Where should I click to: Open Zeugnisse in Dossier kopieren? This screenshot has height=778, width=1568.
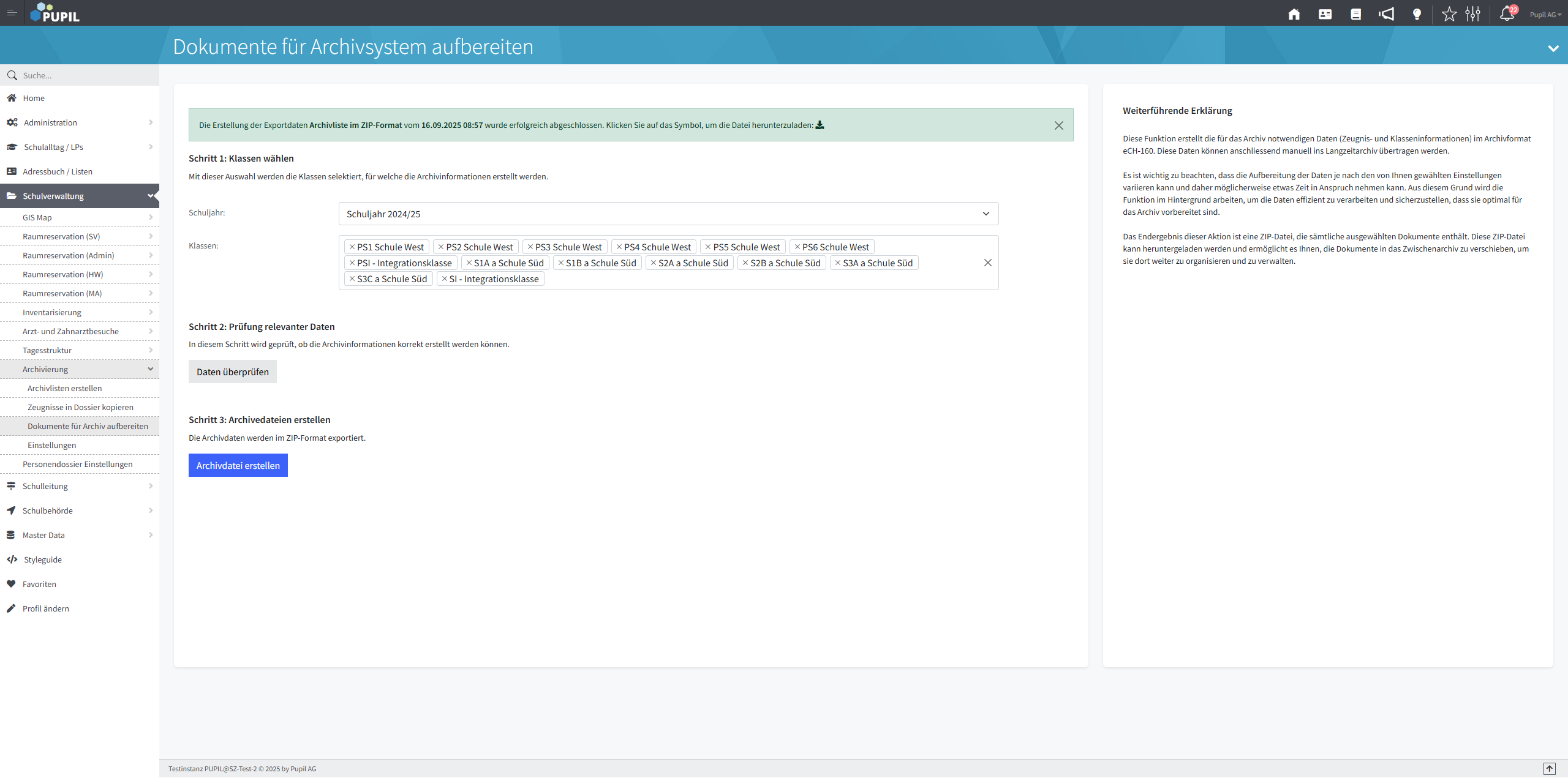point(80,407)
